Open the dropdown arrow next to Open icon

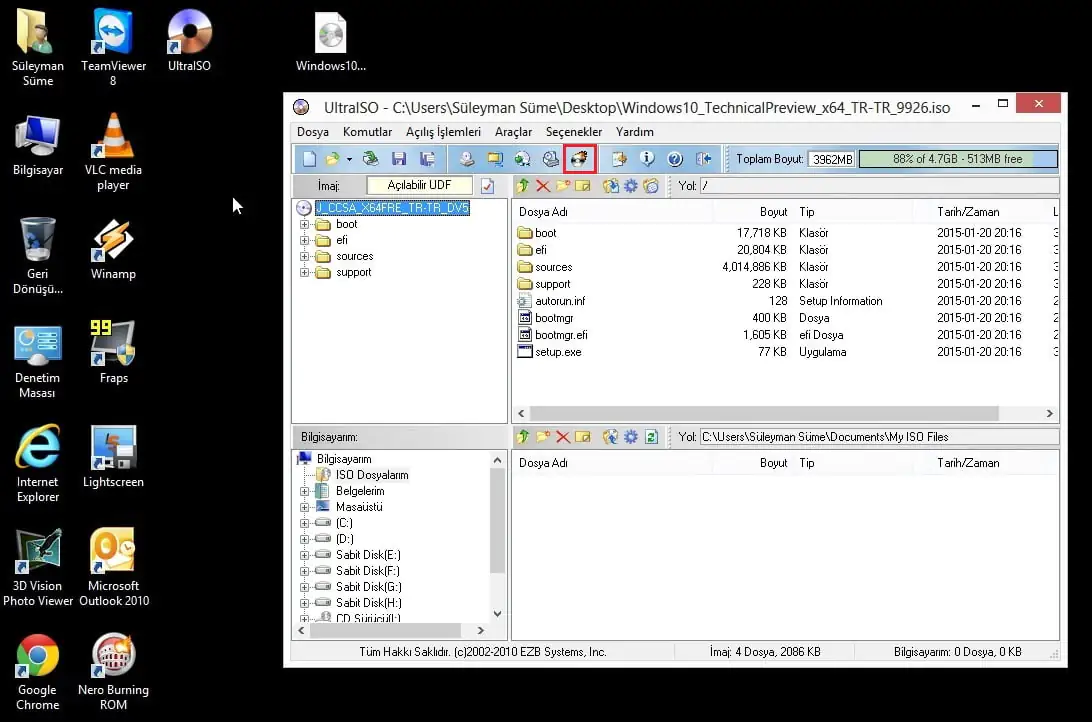click(347, 158)
